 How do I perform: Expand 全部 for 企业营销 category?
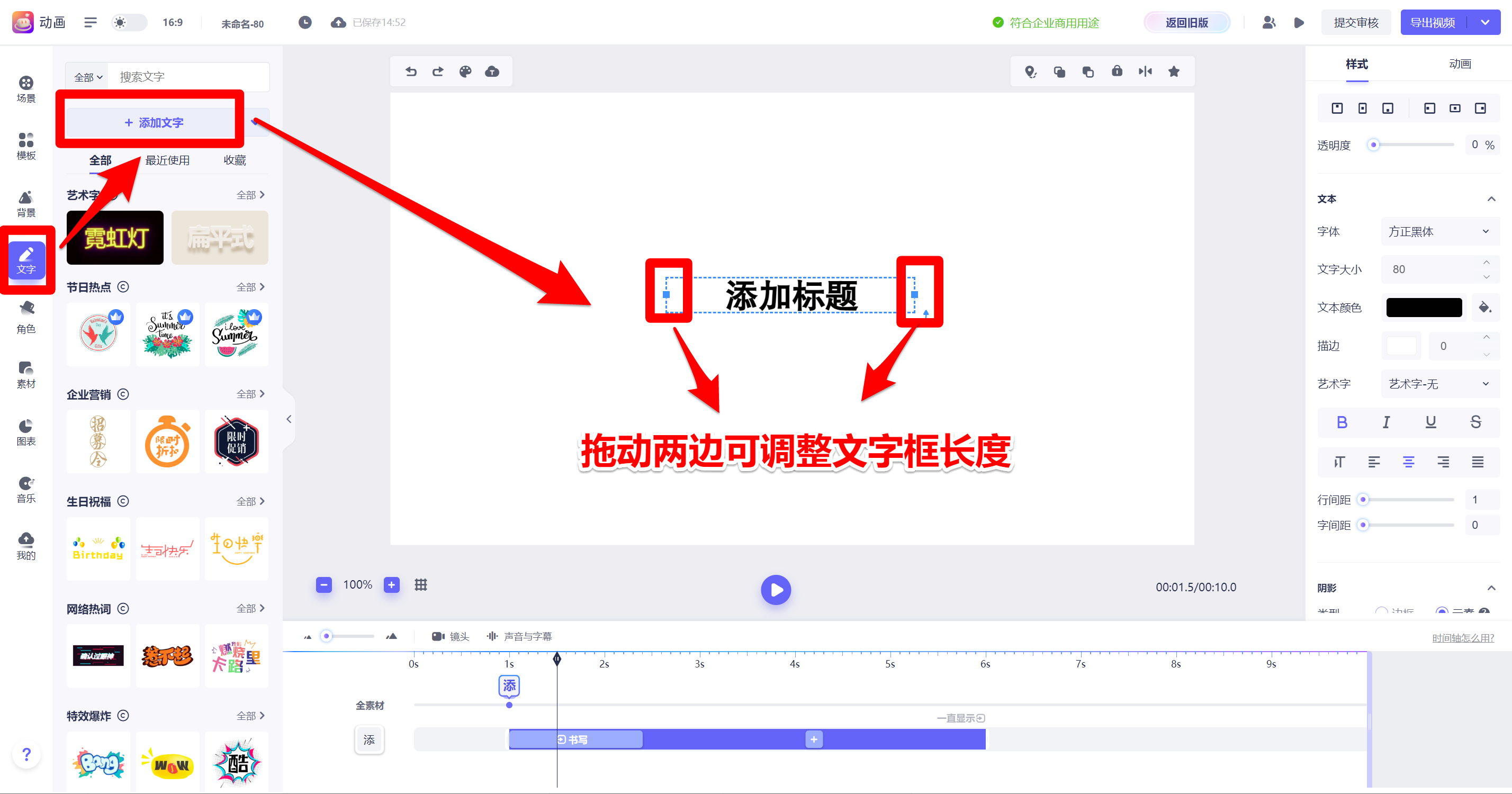coord(250,394)
